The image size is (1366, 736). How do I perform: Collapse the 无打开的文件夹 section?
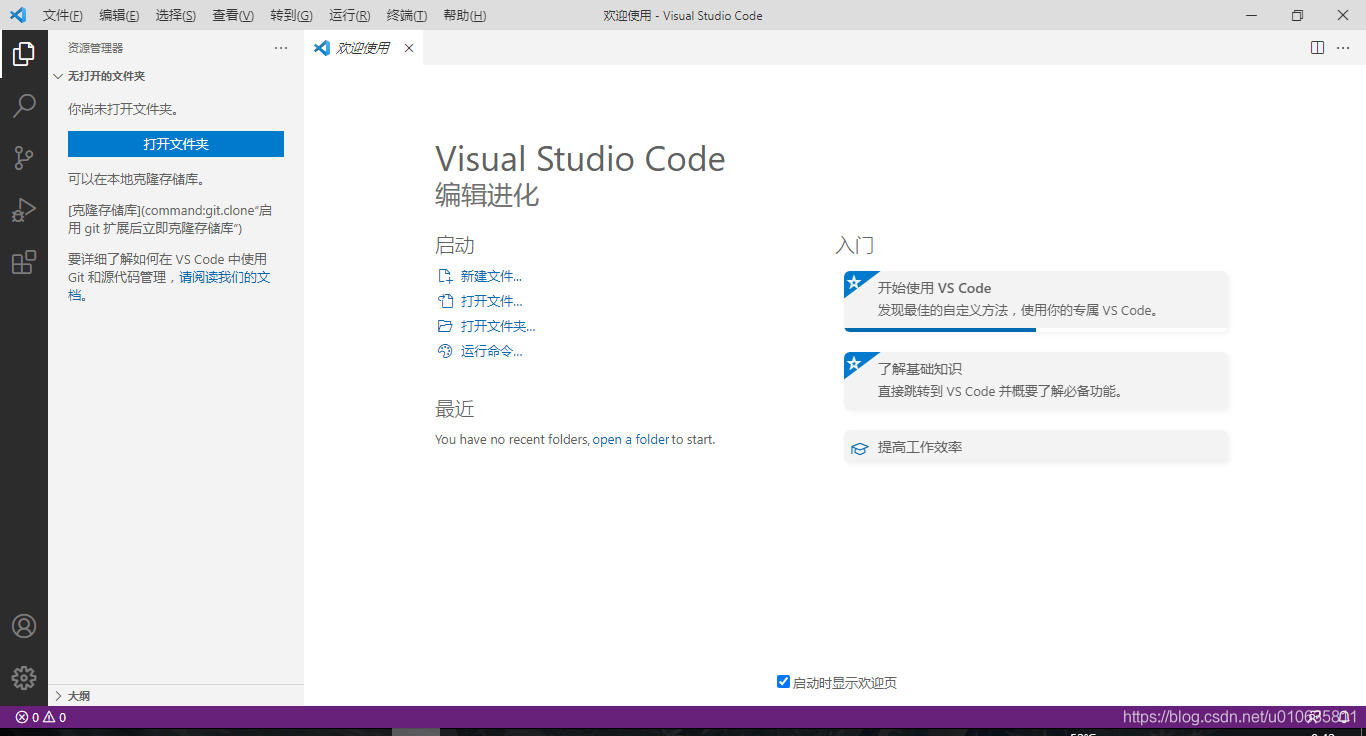coord(59,76)
